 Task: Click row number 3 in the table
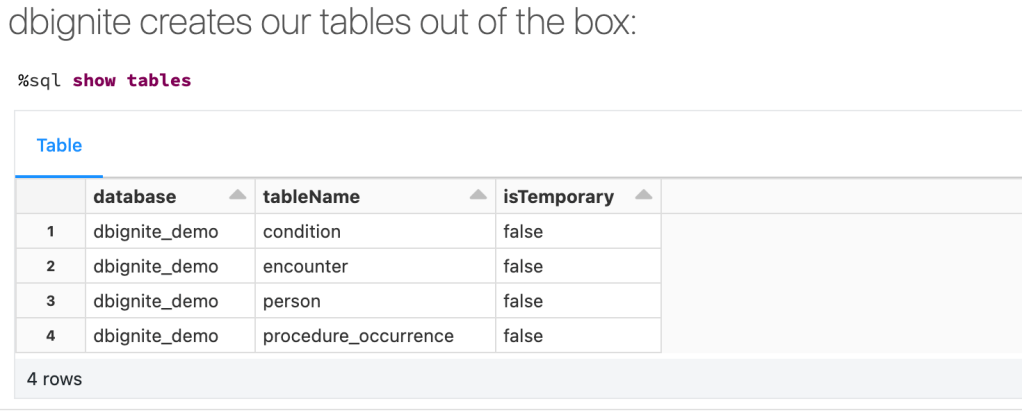click(x=50, y=301)
